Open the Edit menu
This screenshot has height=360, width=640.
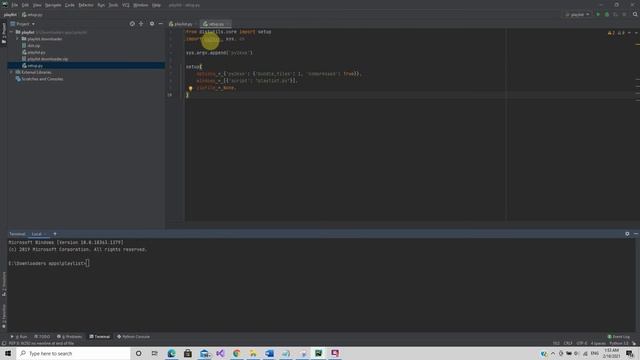coord(25,5)
